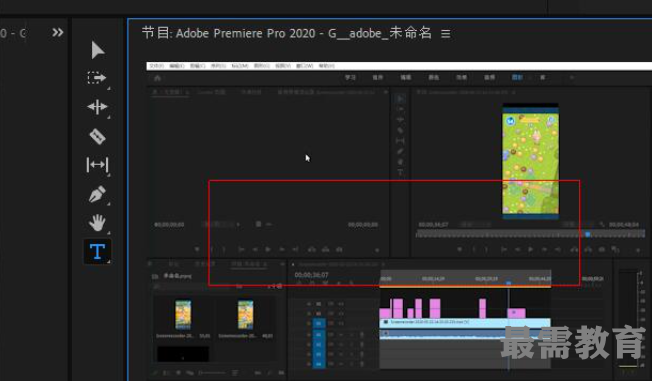Screen dimensions: 652x382
Task: Choose the Pen tool
Action: (x=97, y=194)
